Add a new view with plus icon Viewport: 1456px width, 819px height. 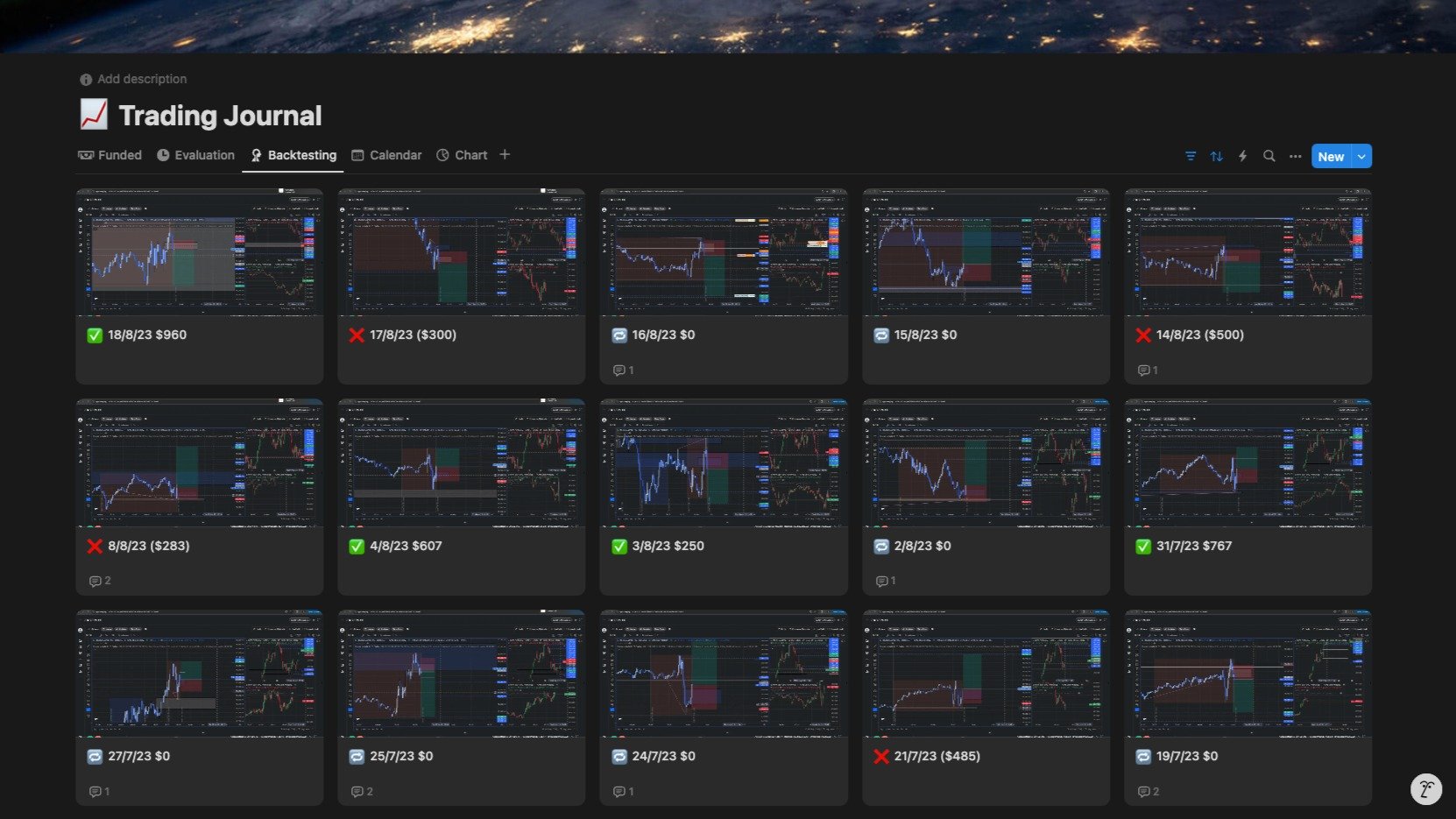click(505, 155)
